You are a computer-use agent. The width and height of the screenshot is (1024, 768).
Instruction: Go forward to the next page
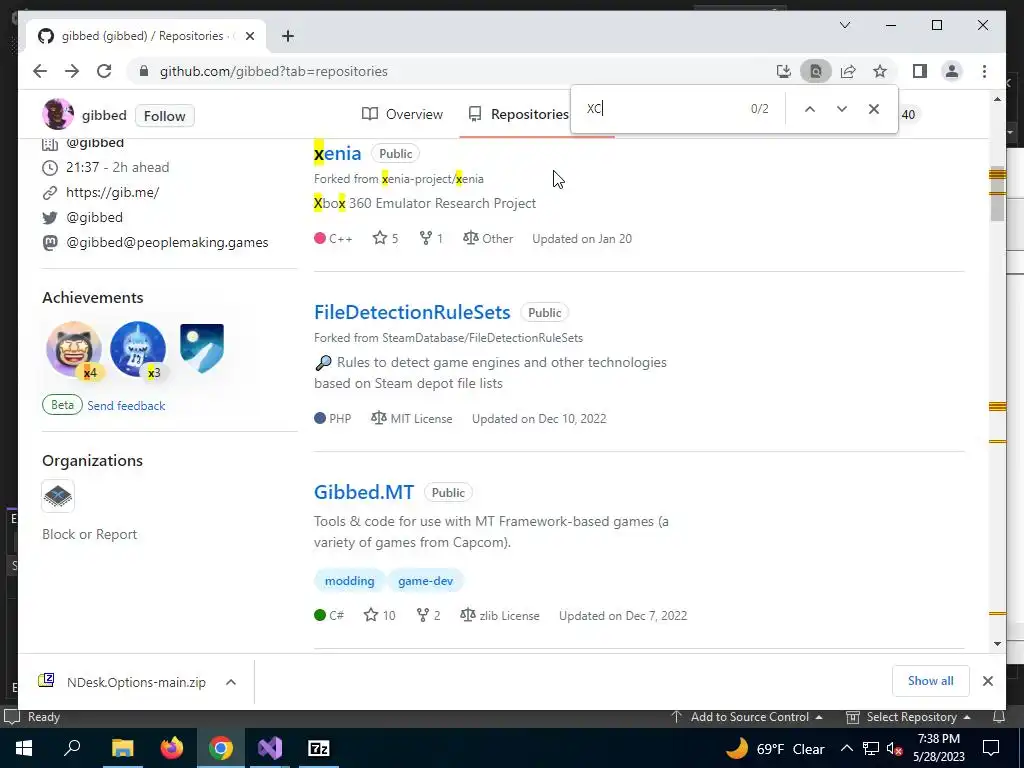72,71
